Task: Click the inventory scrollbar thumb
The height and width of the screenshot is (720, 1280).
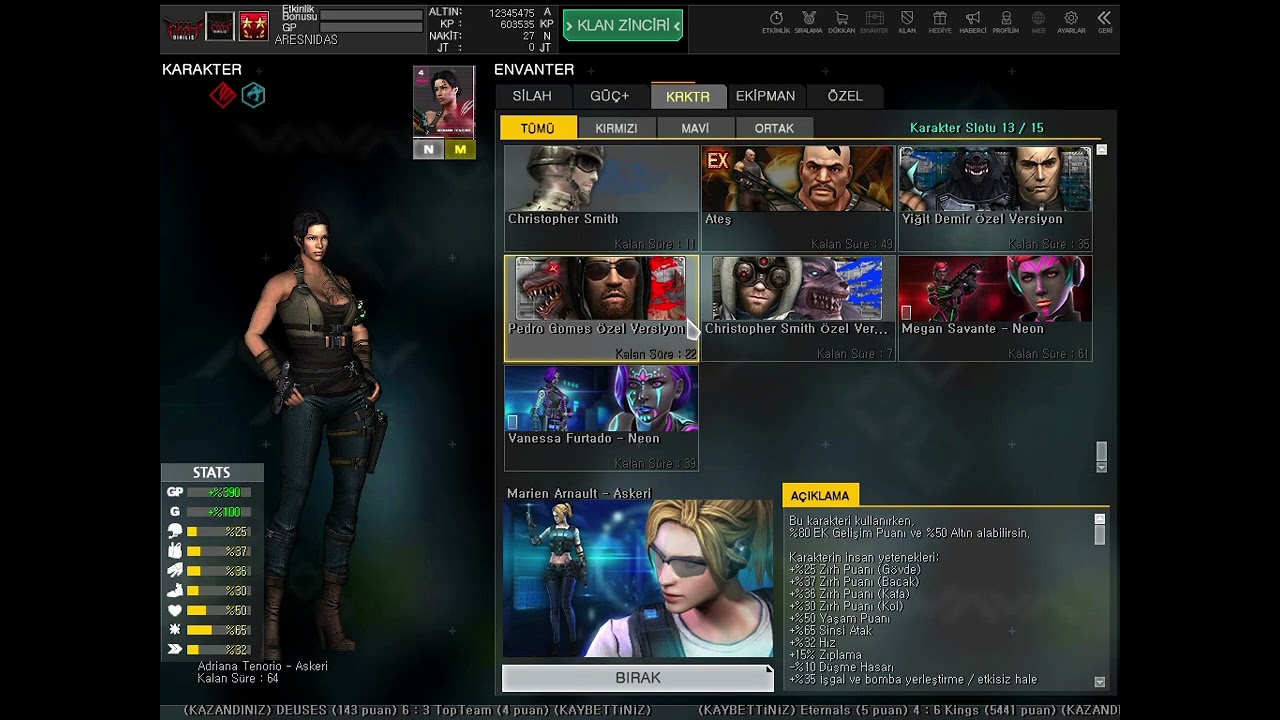Action: pyautogui.click(x=1102, y=451)
